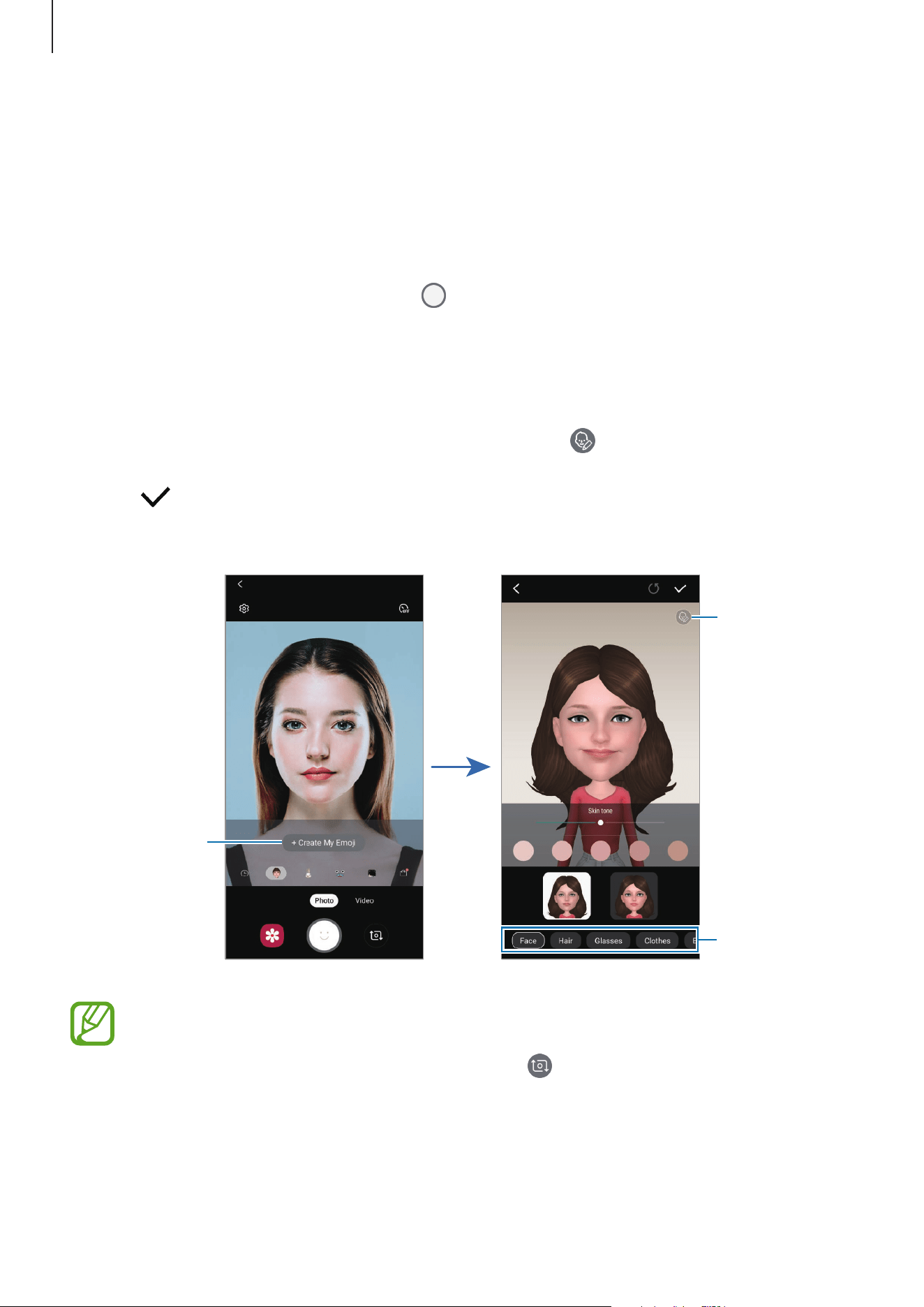Select the dark-background avatar style thumbnail
924x1307 pixels.
point(634,896)
